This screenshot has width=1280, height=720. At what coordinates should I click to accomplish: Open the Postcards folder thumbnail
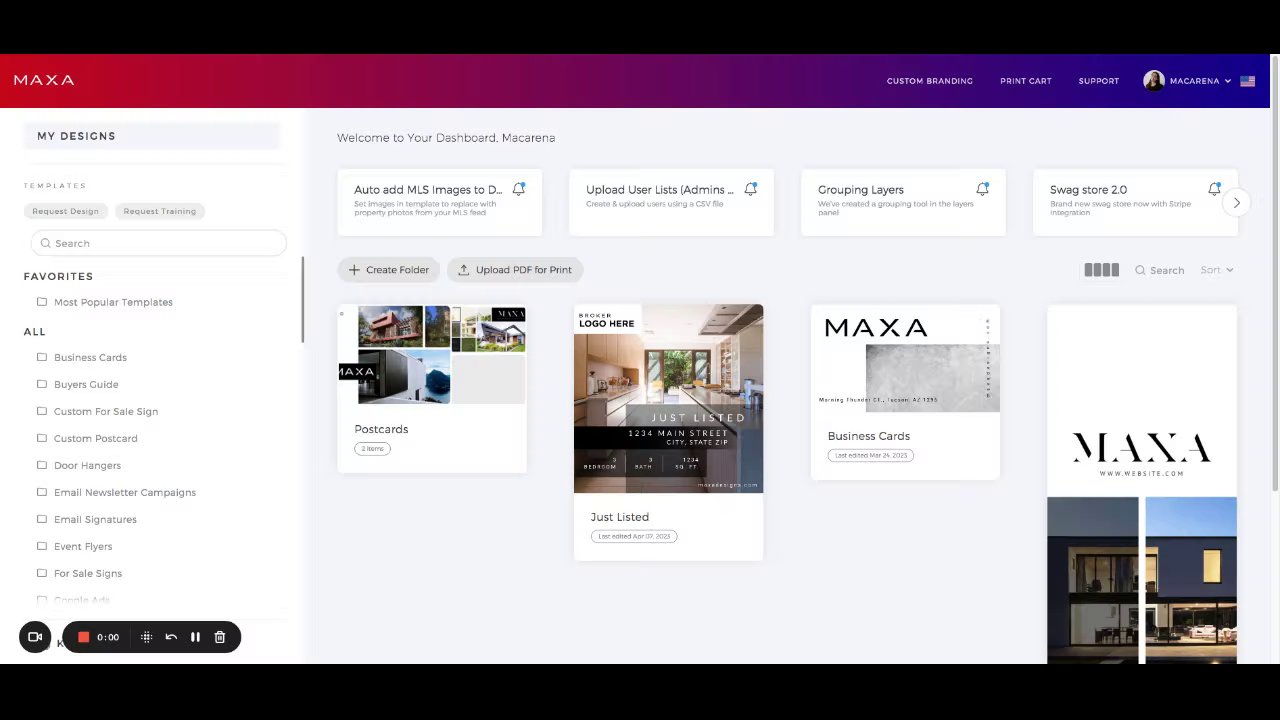coord(432,355)
